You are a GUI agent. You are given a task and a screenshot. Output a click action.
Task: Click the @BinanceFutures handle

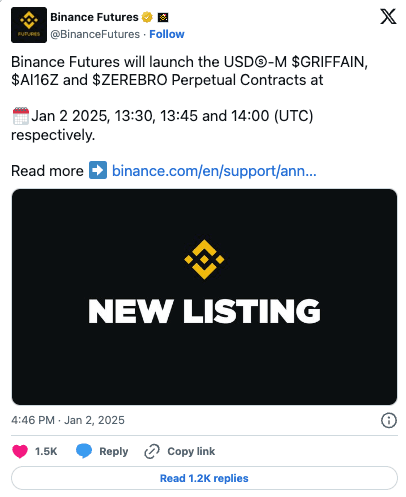(95, 34)
